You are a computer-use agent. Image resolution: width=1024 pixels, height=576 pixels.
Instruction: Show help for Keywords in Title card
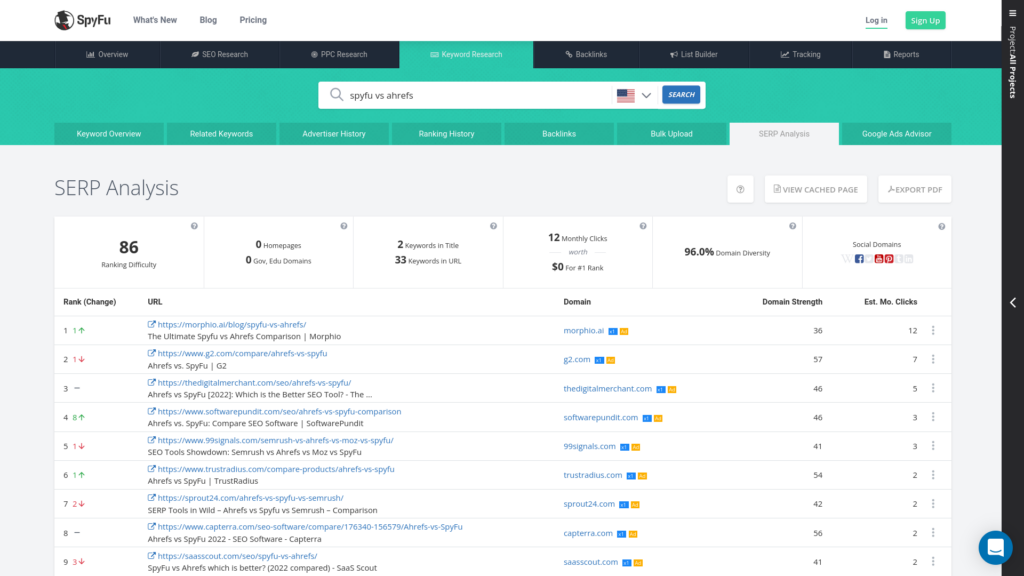(493, 226)
